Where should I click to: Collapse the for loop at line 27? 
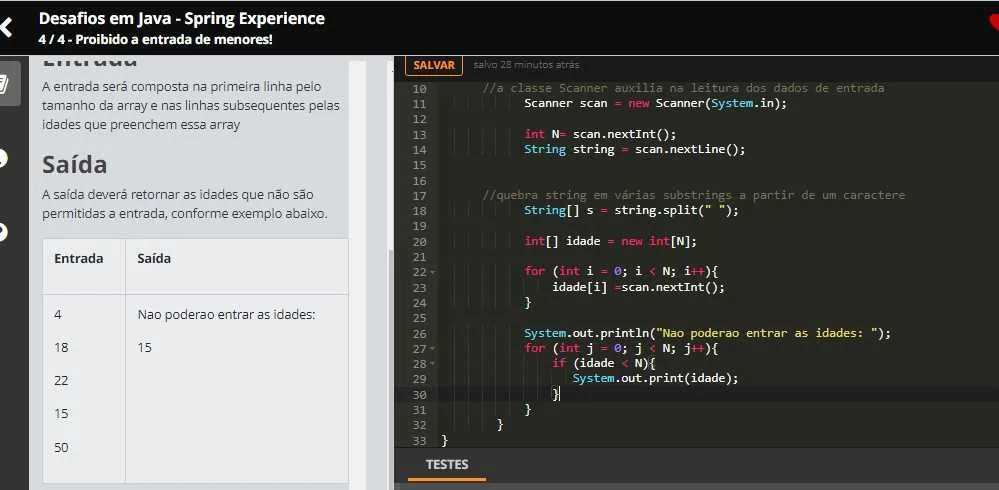coord(432,349)
